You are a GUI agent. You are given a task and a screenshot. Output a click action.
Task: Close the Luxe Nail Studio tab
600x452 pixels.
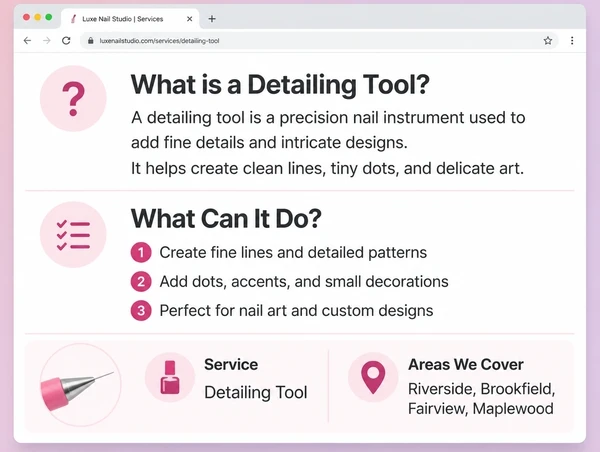coord(189,19)
